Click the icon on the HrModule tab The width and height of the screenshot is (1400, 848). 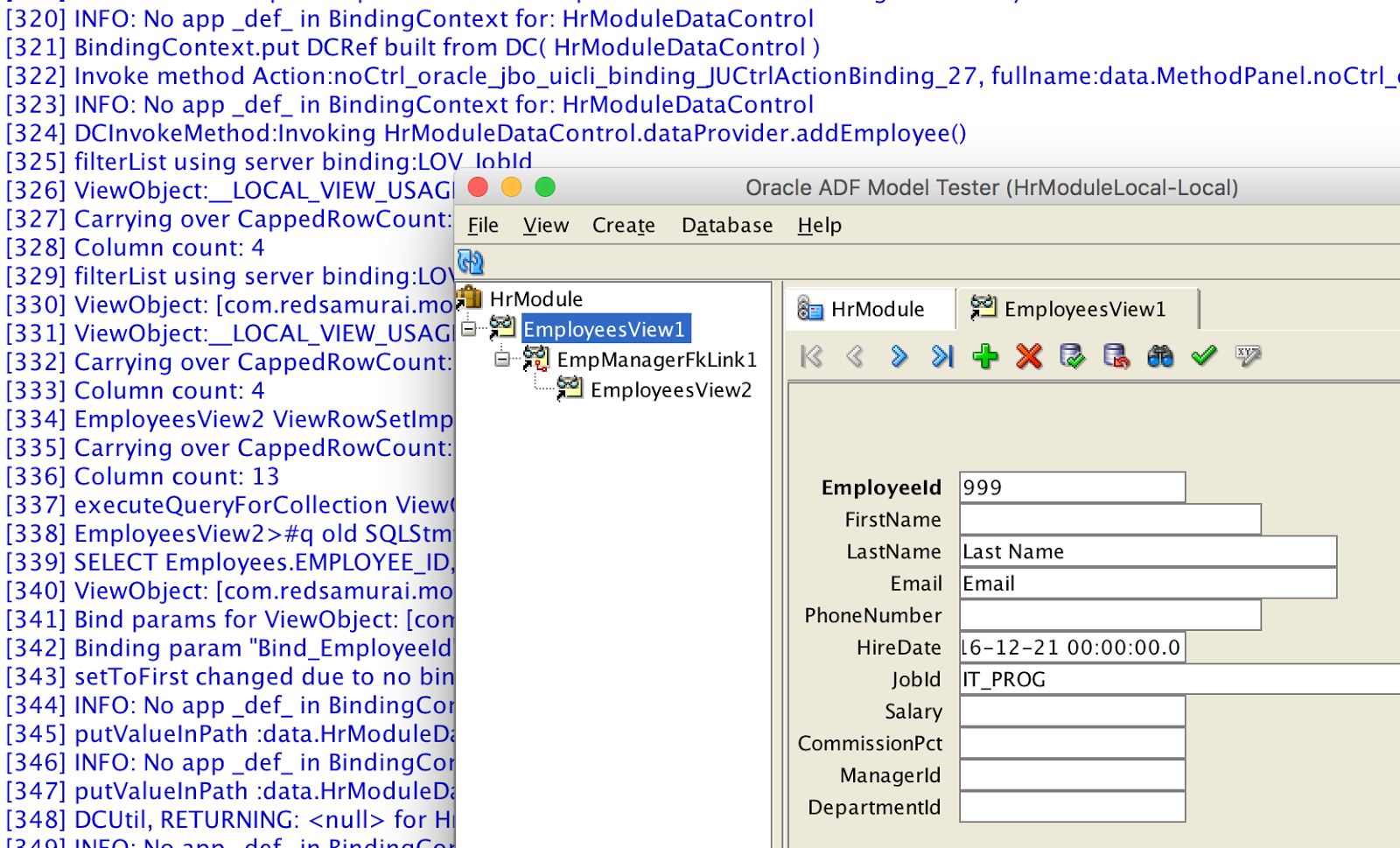click(809, 308)
